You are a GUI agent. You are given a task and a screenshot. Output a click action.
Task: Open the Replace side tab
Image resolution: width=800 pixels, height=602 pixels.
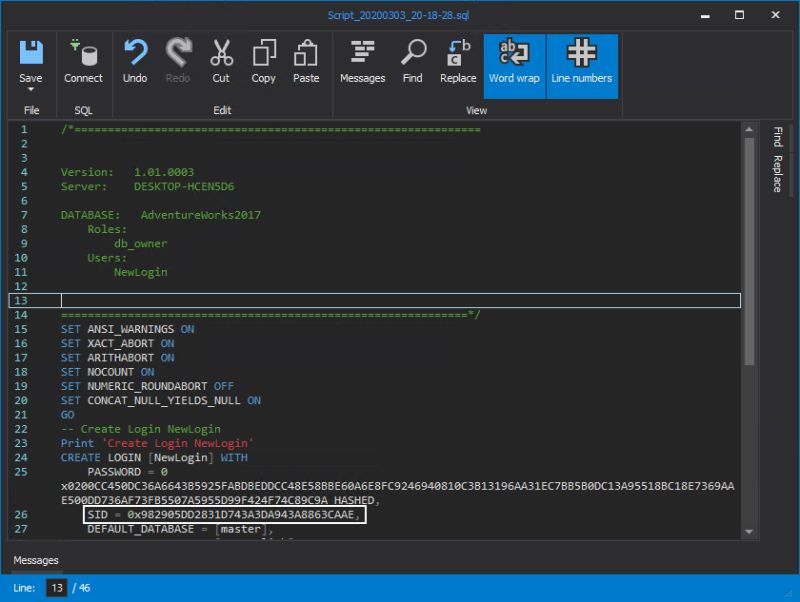[777, 172]
